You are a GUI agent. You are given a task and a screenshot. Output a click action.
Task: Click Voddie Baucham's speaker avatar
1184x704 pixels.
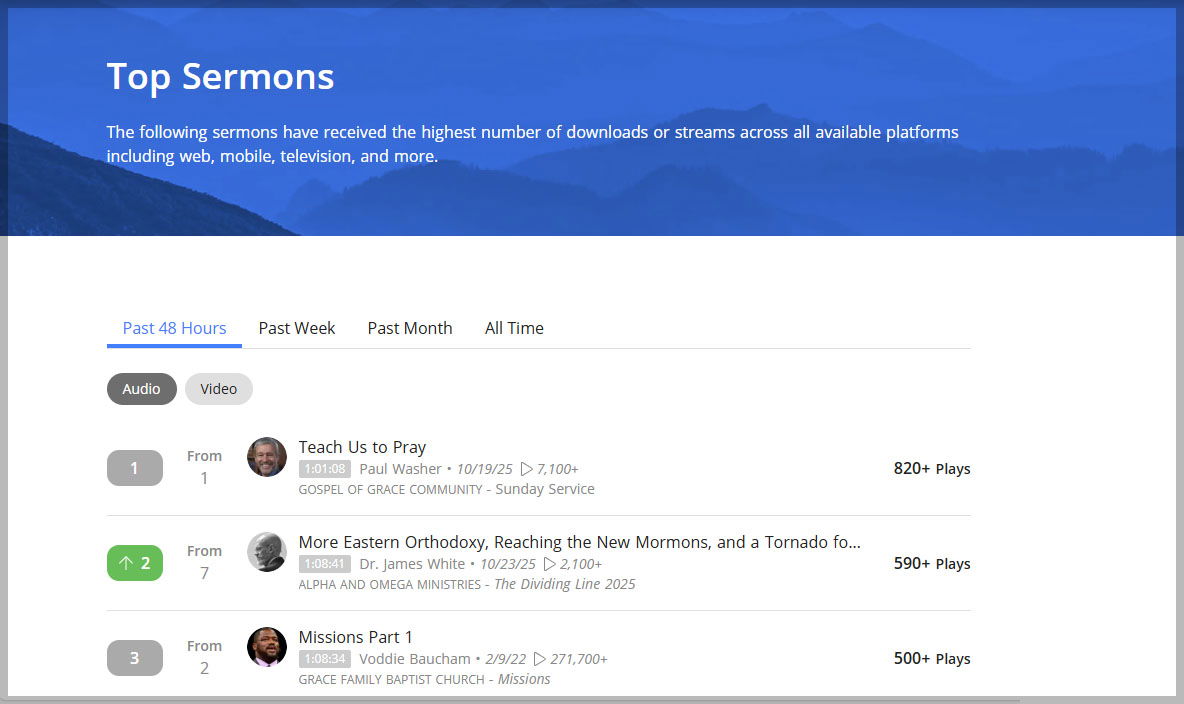[x=267, y=647]
